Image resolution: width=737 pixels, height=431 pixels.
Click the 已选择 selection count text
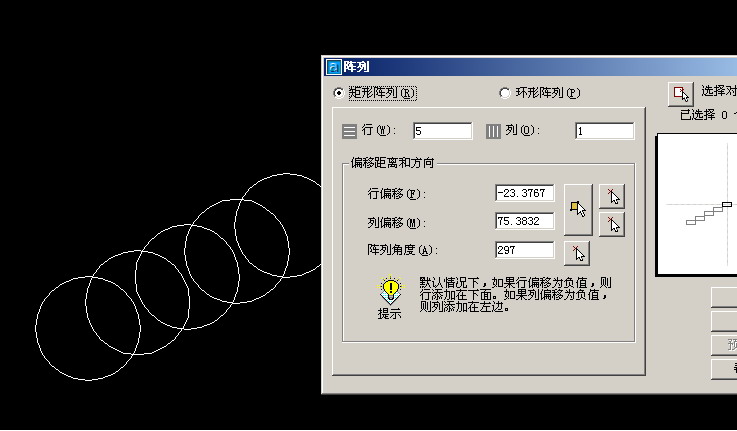point(708,115)
